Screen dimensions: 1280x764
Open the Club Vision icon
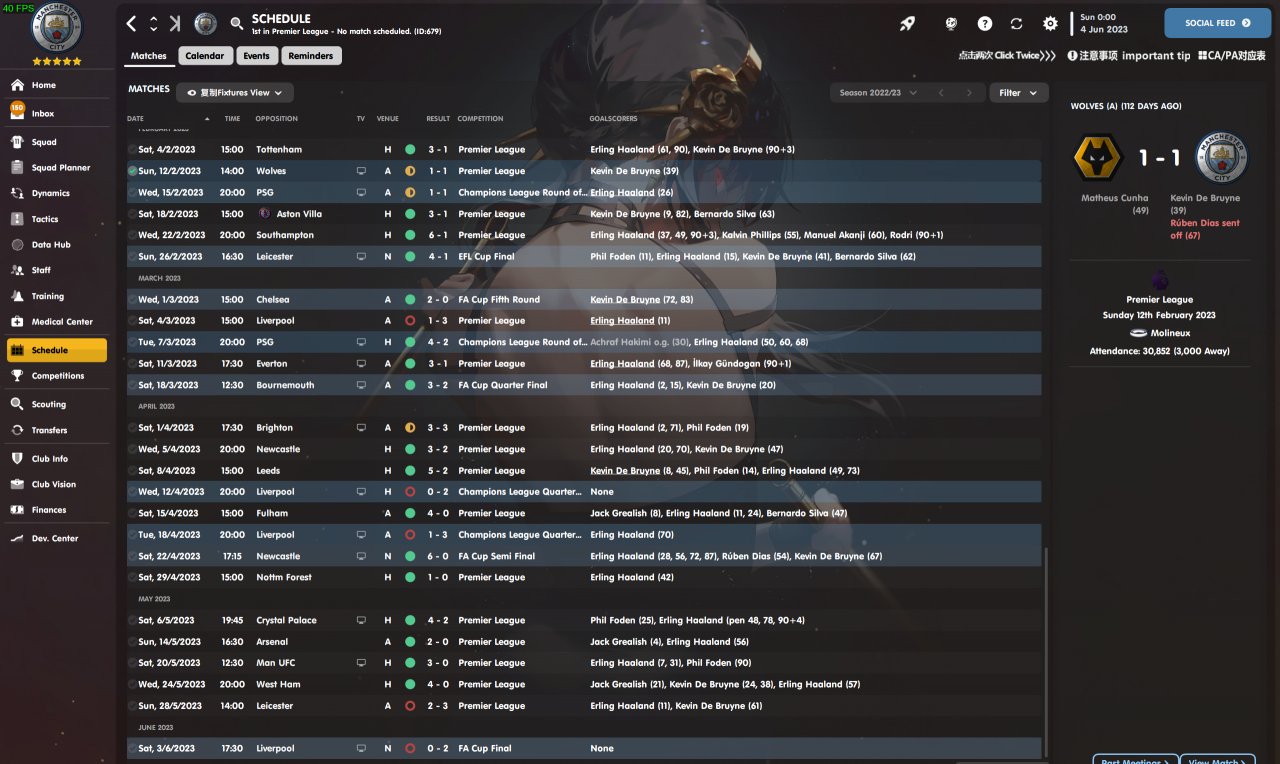[x=17, y=484]
